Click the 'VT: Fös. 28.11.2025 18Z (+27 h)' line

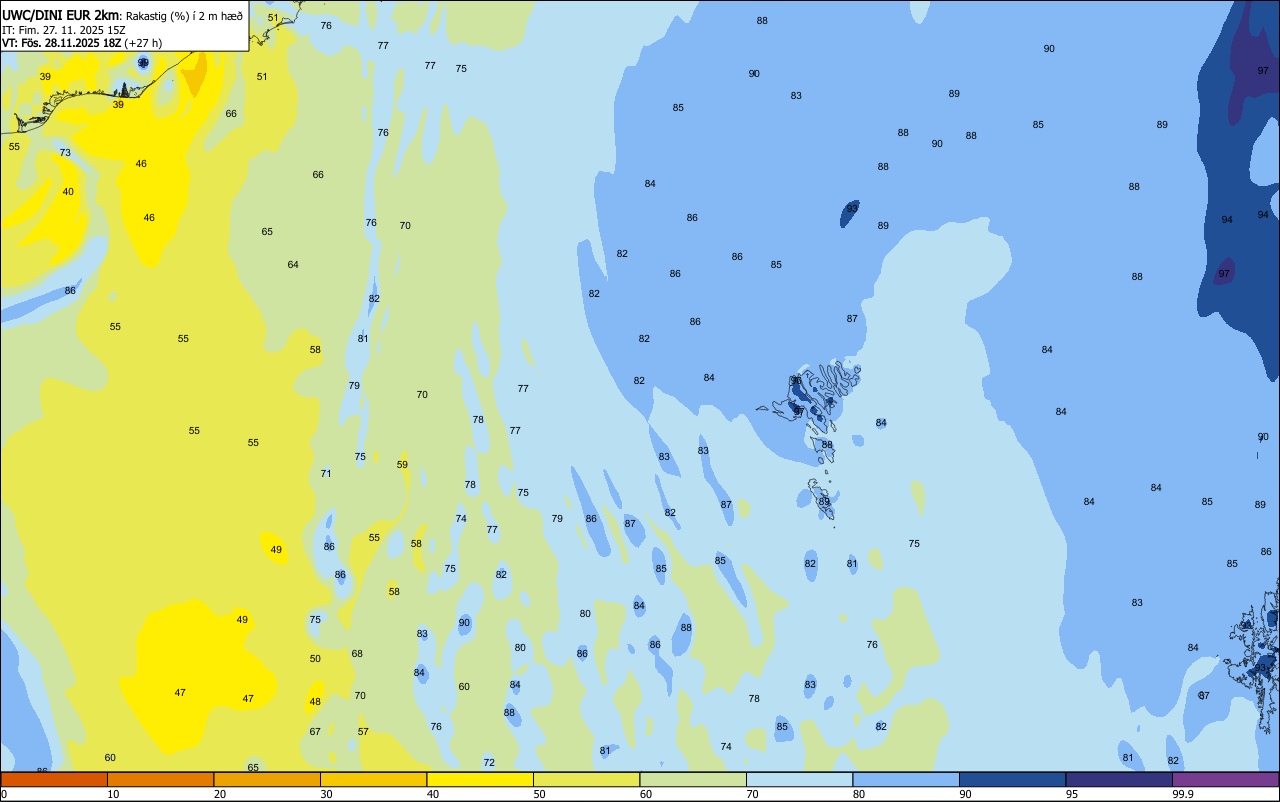coord(82,43)
